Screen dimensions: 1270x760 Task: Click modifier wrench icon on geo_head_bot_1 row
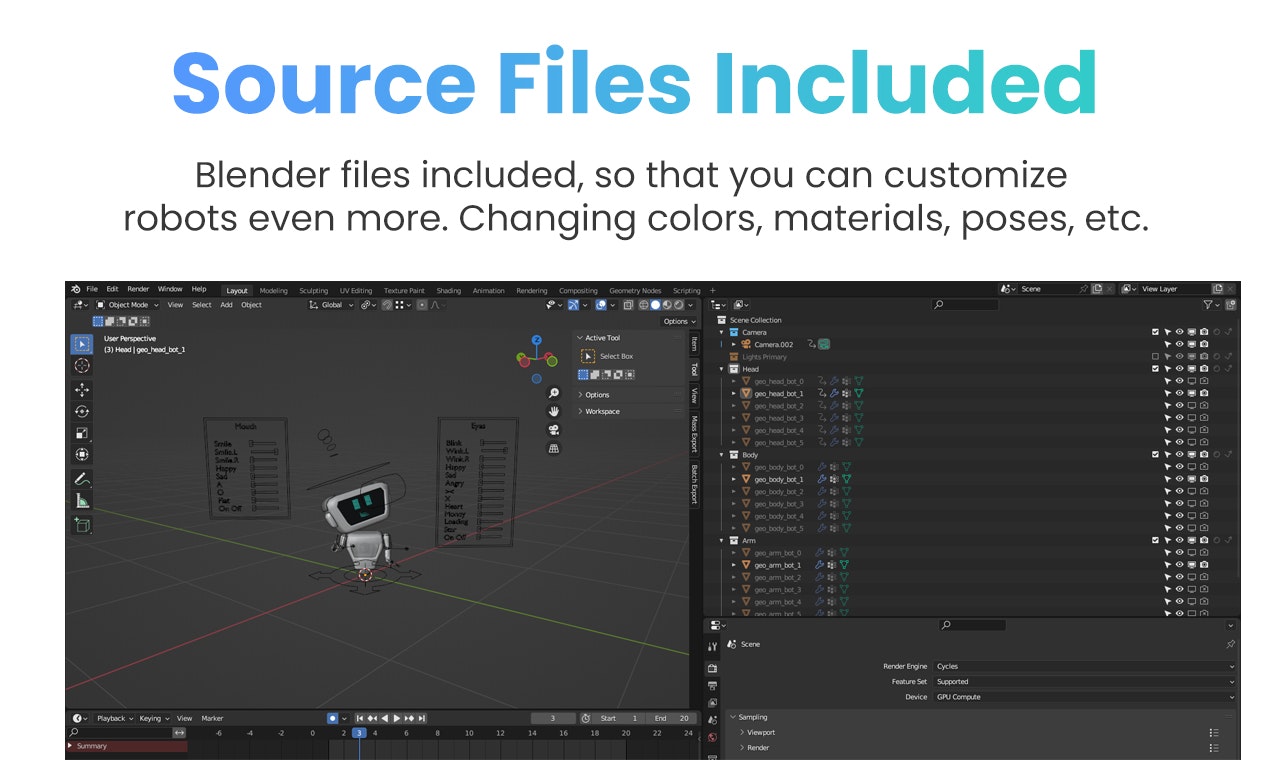coord(835,393)
